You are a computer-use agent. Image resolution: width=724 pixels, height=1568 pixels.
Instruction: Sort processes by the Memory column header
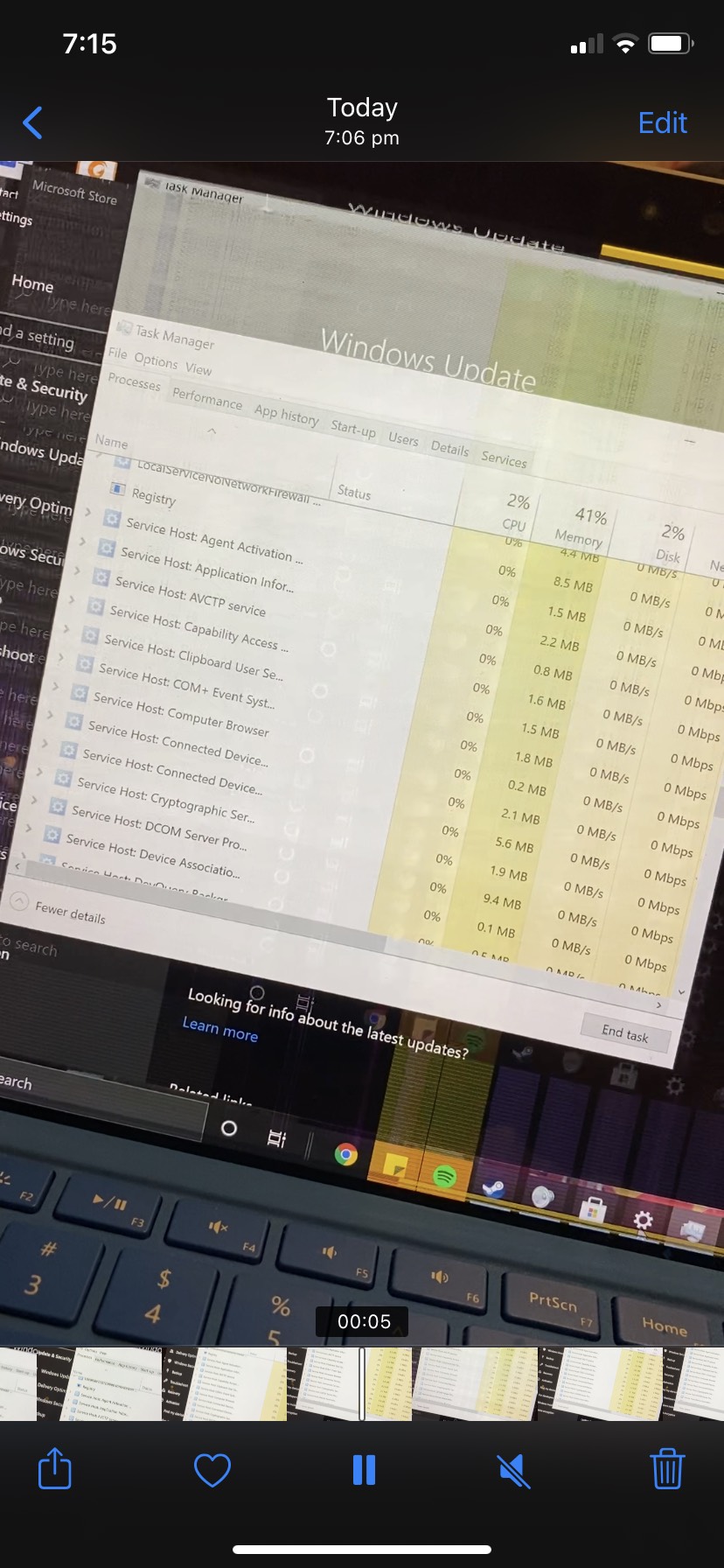[x=583, y=528]
